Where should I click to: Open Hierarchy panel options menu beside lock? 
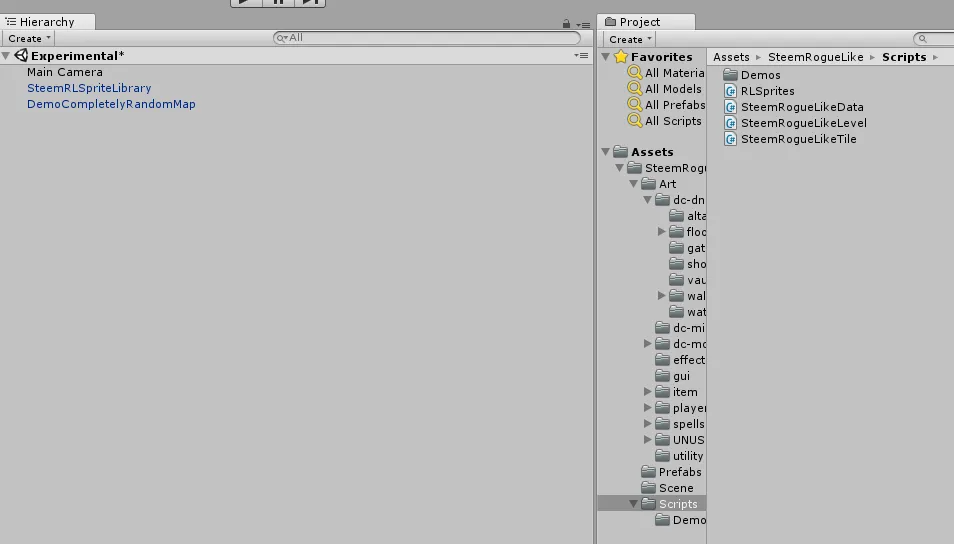click(583, 25)
